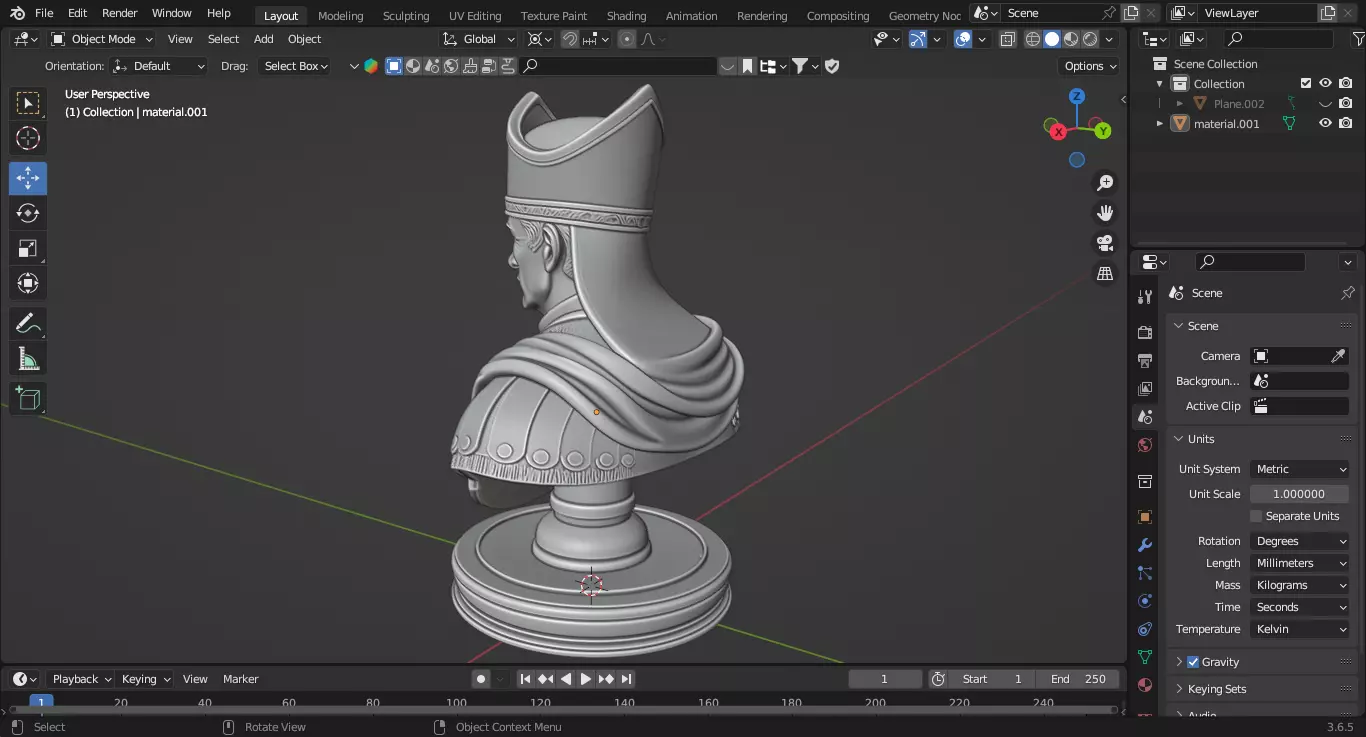The height and width of the screenshot is (737, 1366).
Task: Open the World properties tab
Action: coord(1145,445)
